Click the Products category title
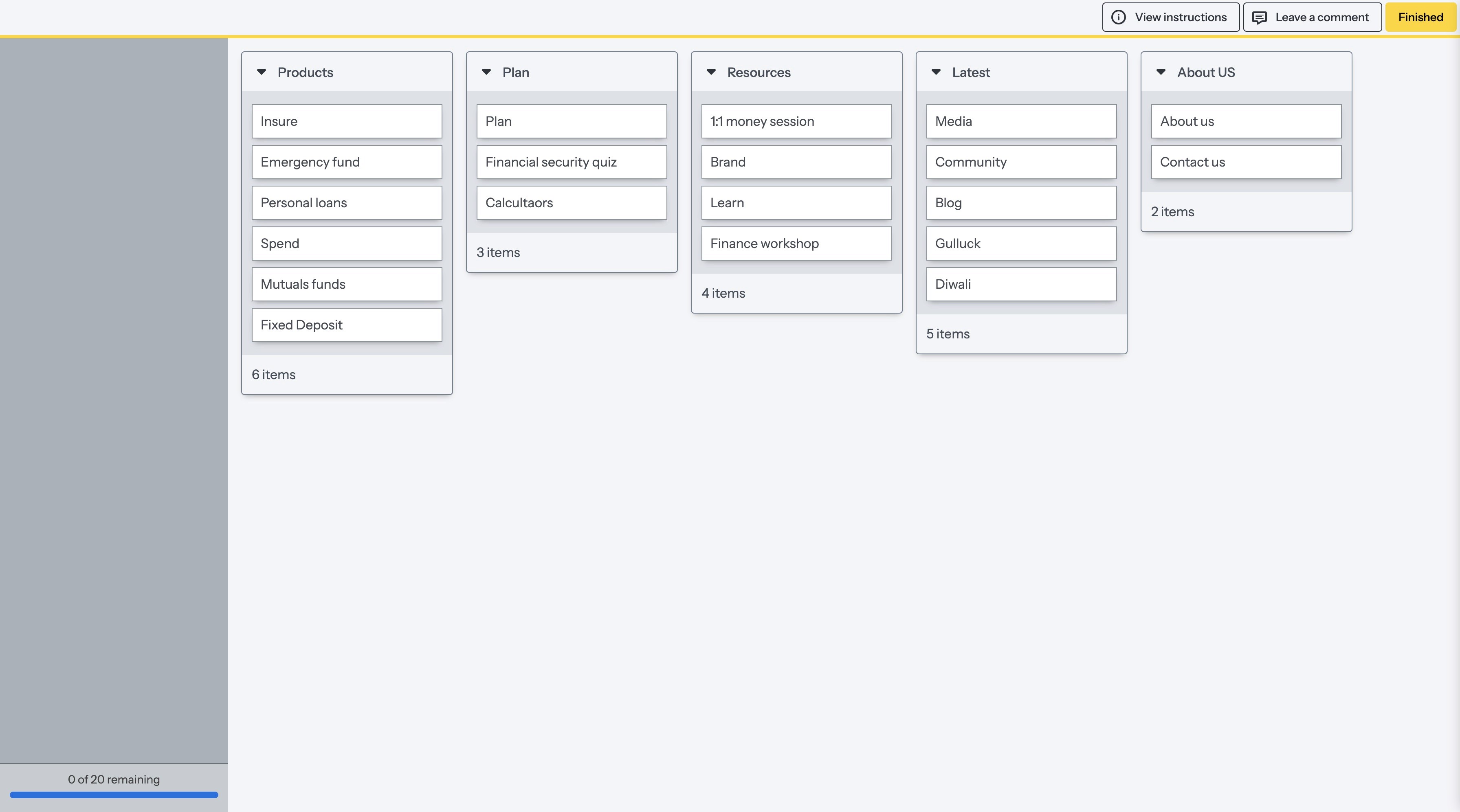The image size is (1460, 812). 305,72
